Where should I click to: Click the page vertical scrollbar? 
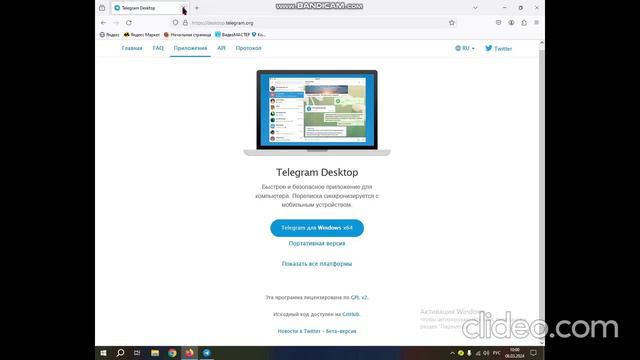pos(542,192)
